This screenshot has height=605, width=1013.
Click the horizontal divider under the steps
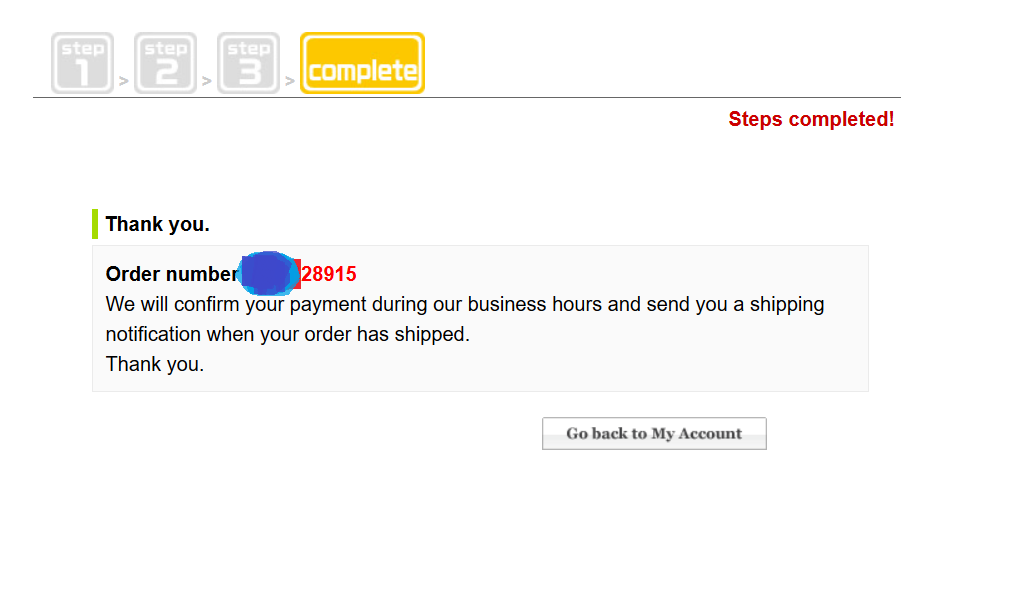click(467, 98)
